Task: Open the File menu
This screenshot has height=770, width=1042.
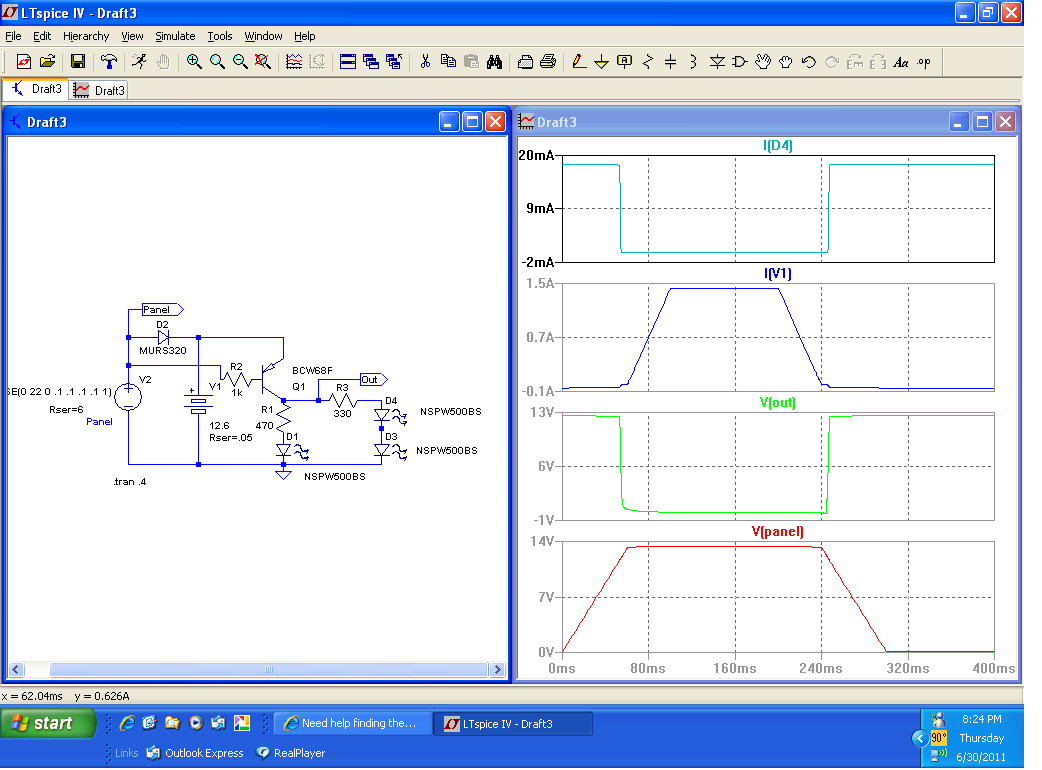Action: click(x=13, y=36)
